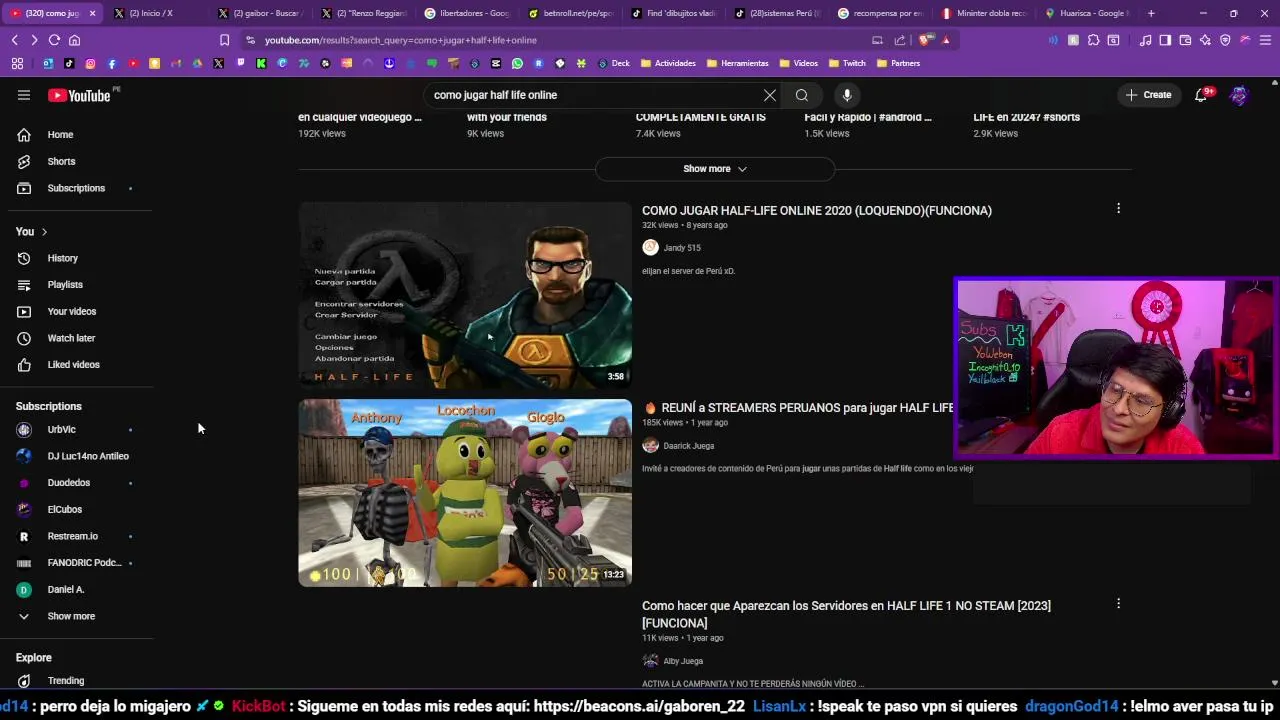Viewport: 1280px width, 720px height.
Task: Share this page using the share icon
Action: (x=900, y=40)
